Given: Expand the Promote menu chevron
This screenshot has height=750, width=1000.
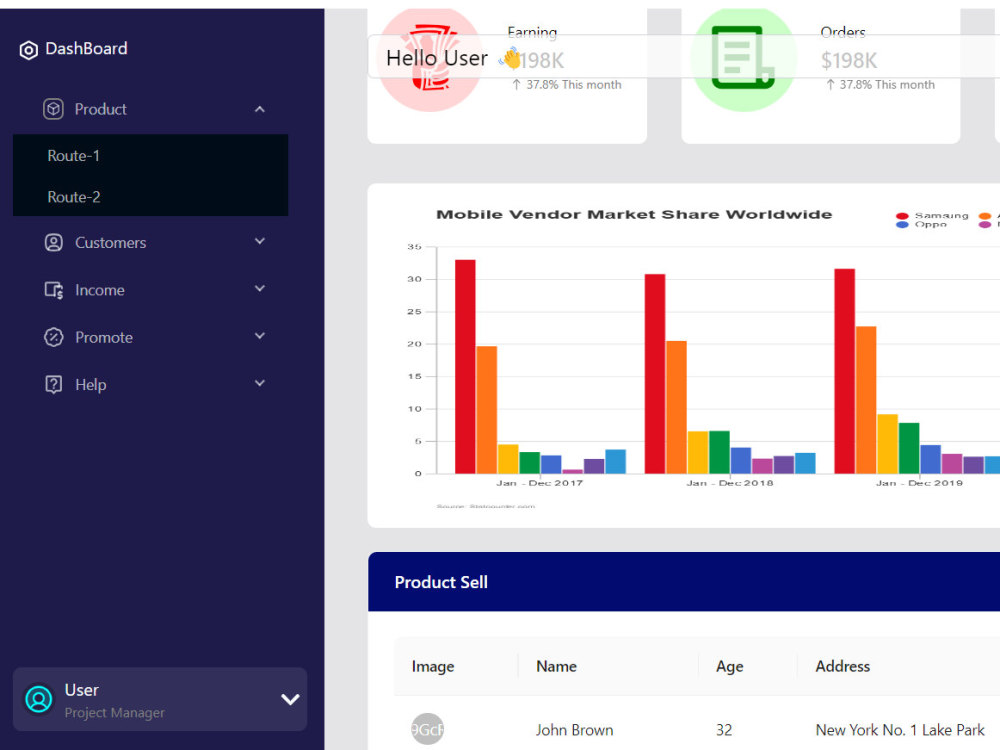Looking at the screenshot, I should tap(260, 335).
